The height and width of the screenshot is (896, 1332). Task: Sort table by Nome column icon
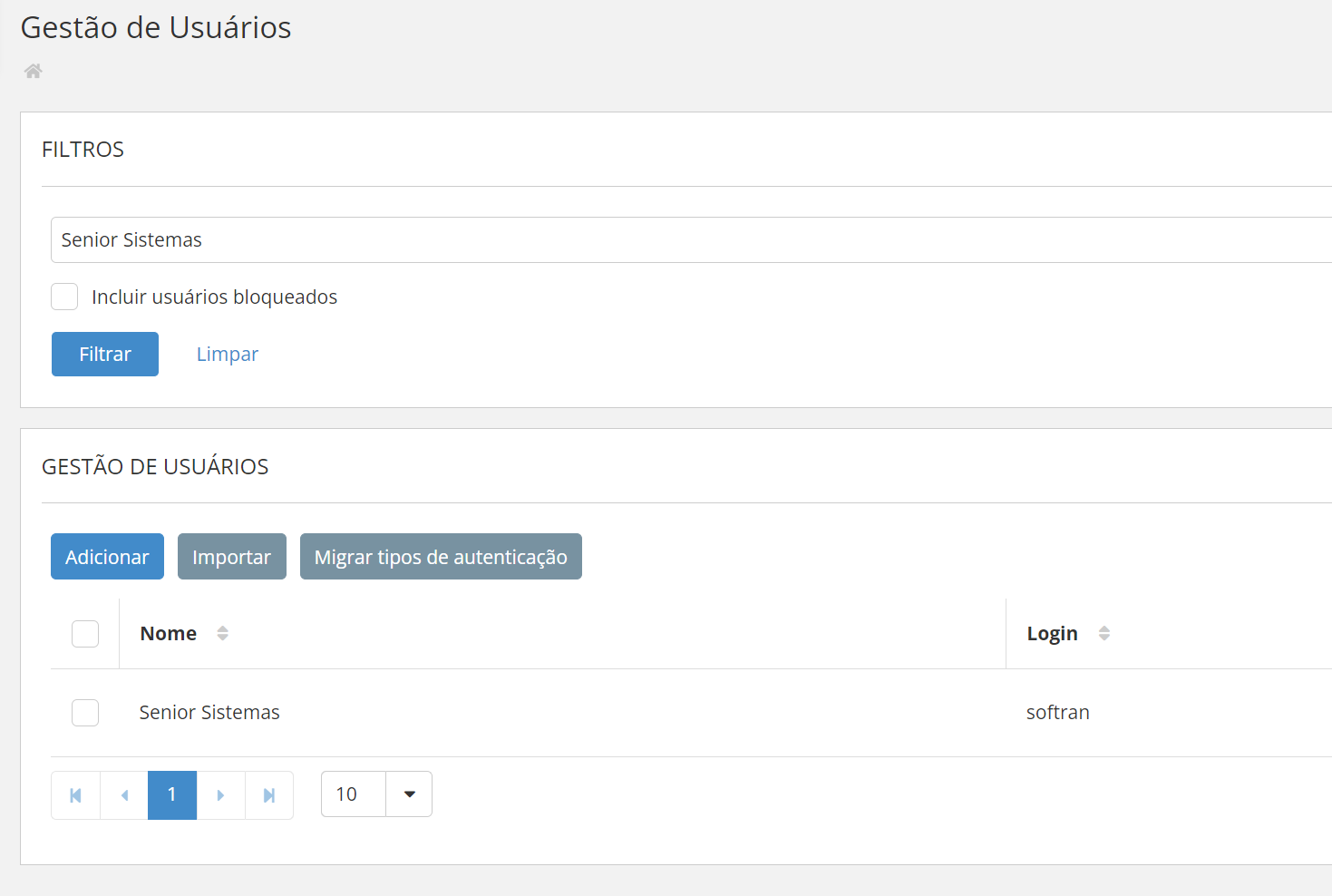pos(222,633)
